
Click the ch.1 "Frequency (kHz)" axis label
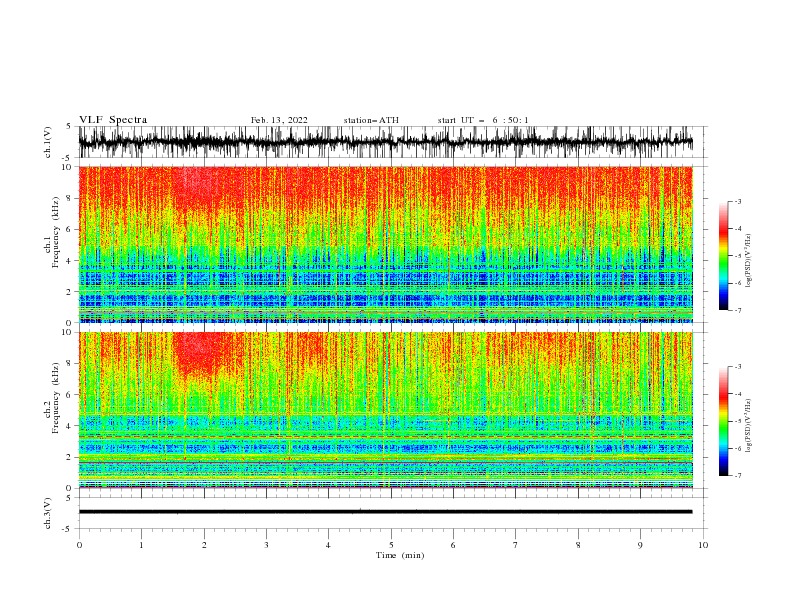(56, 233)
